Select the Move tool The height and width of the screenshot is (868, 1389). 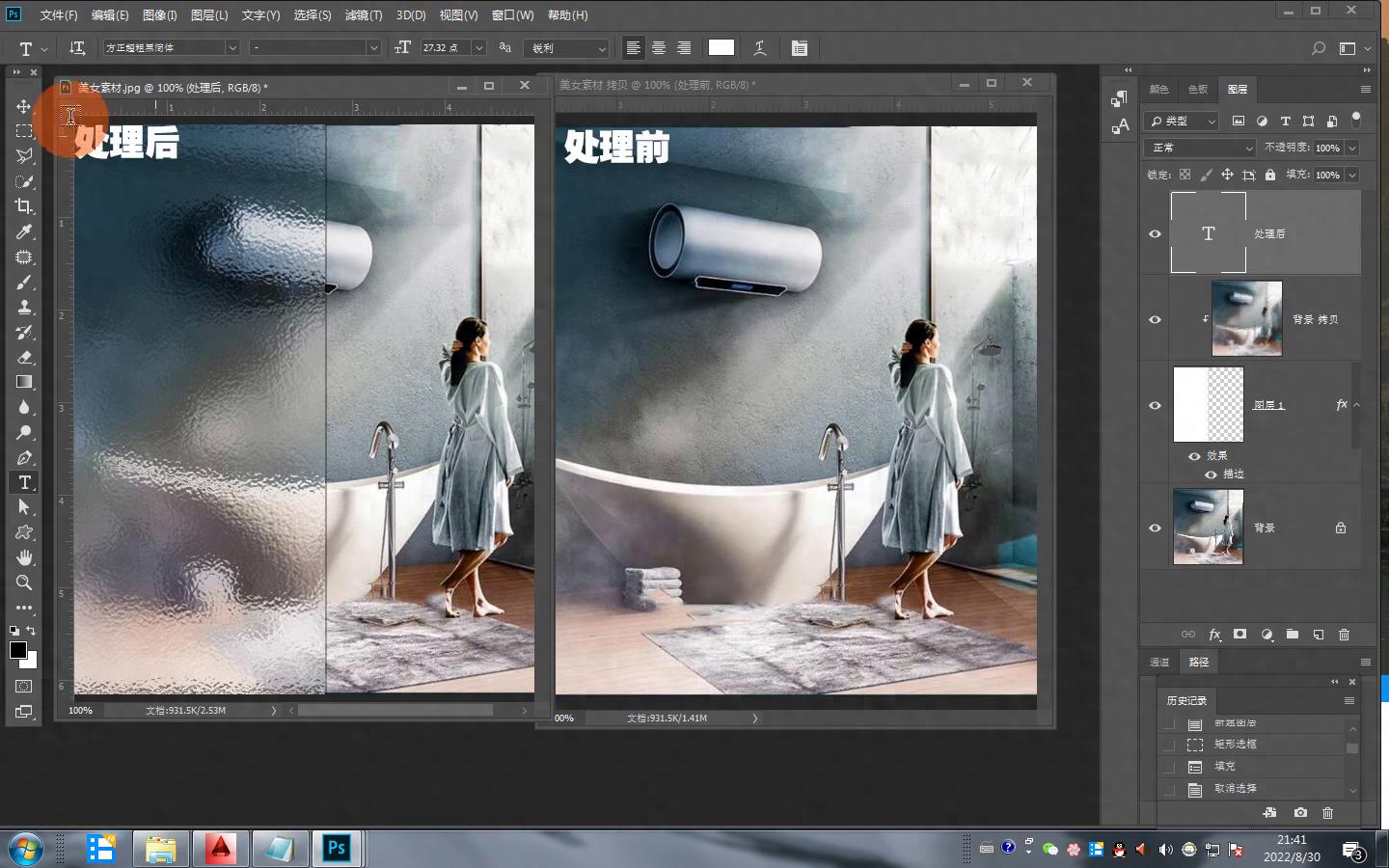(24, 106)
